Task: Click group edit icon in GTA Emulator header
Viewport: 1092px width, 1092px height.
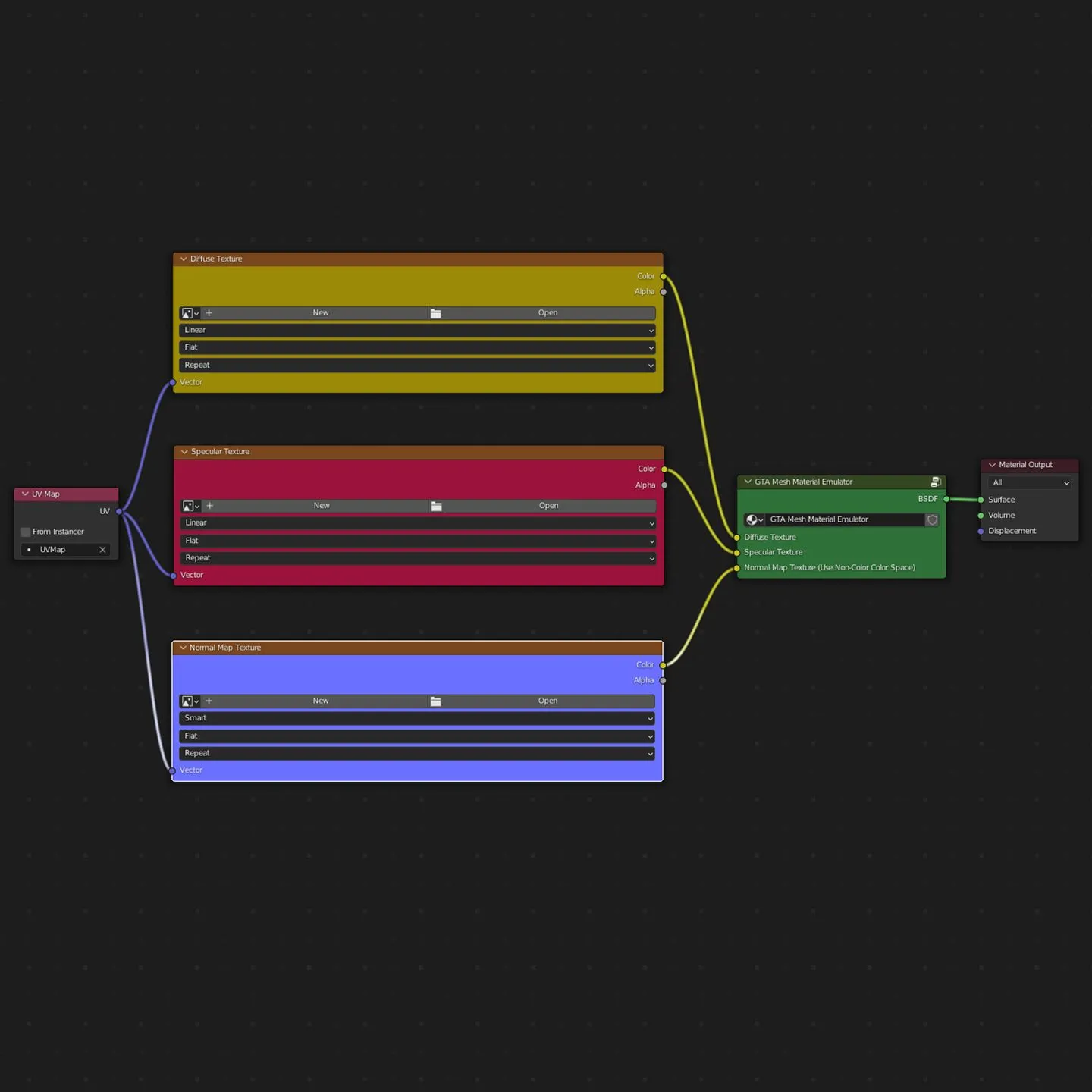Action: (x=936, y=482)
